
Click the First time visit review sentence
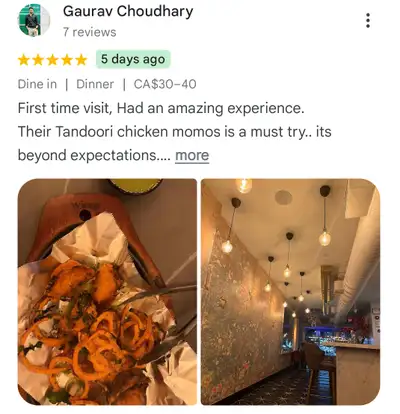tap(161, 109)
